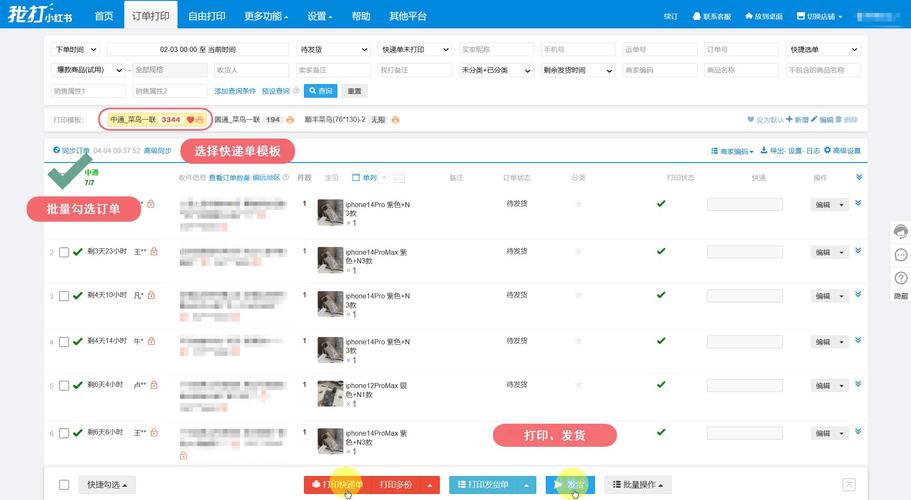
Task: Select the checkbox for order row 4
Action: tap(64, 341)
